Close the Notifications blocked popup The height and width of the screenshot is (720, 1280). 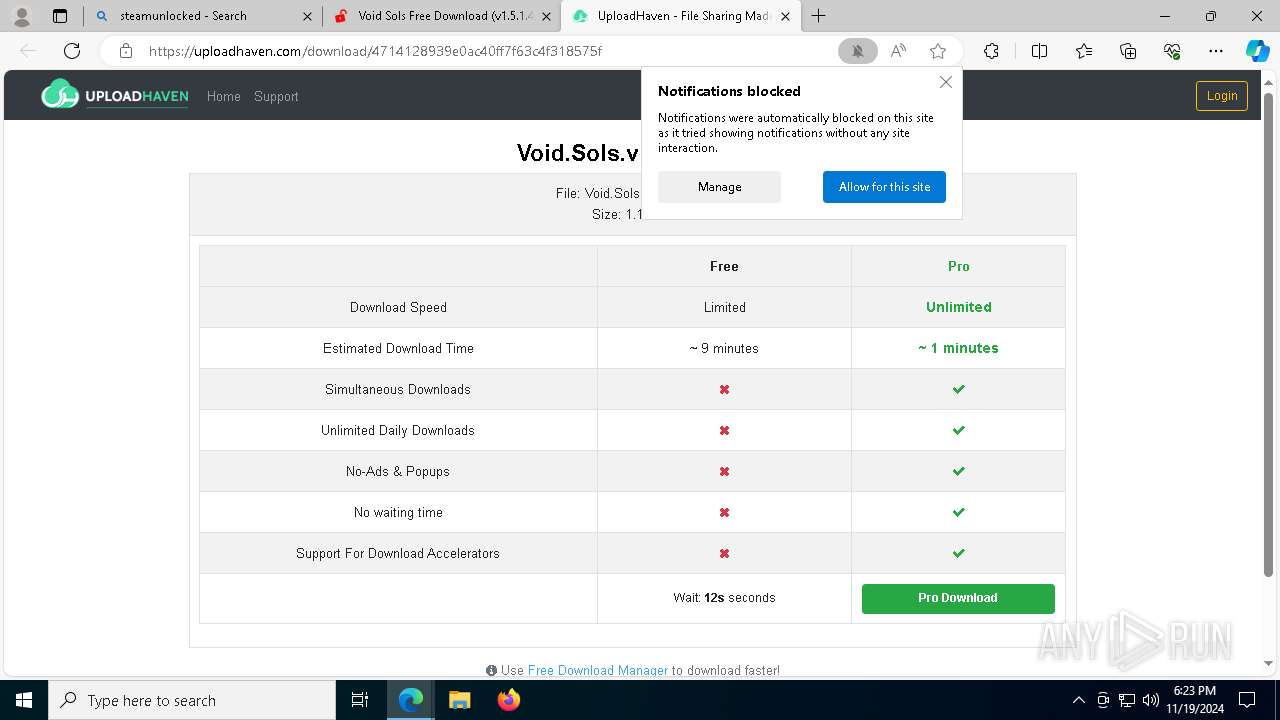click(x=946, y=82)
